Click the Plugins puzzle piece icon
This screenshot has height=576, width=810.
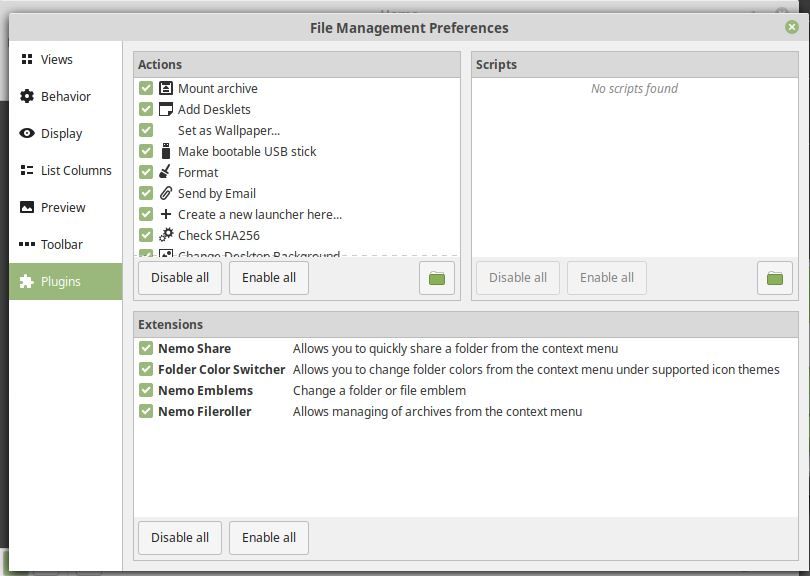tap(27, 281)
